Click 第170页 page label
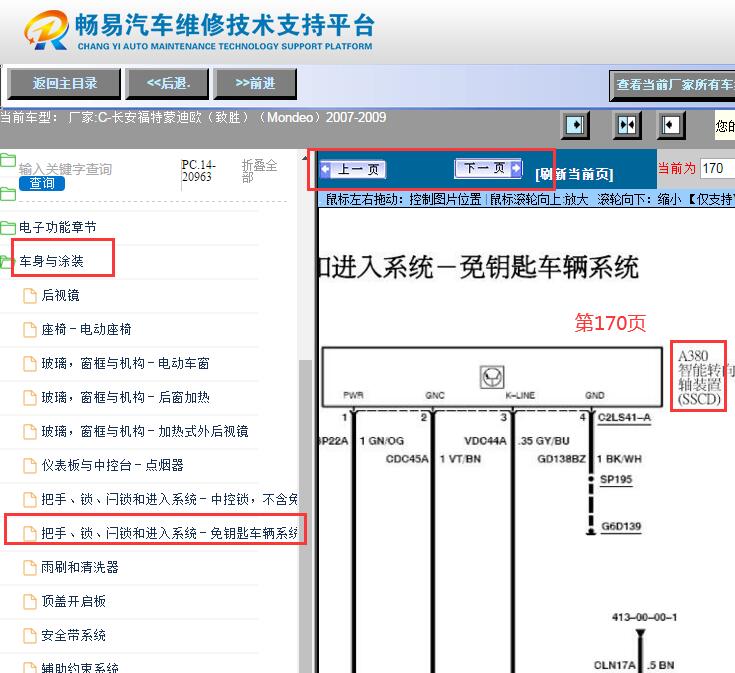The image size is (735, 673). [x=610, y=323]
